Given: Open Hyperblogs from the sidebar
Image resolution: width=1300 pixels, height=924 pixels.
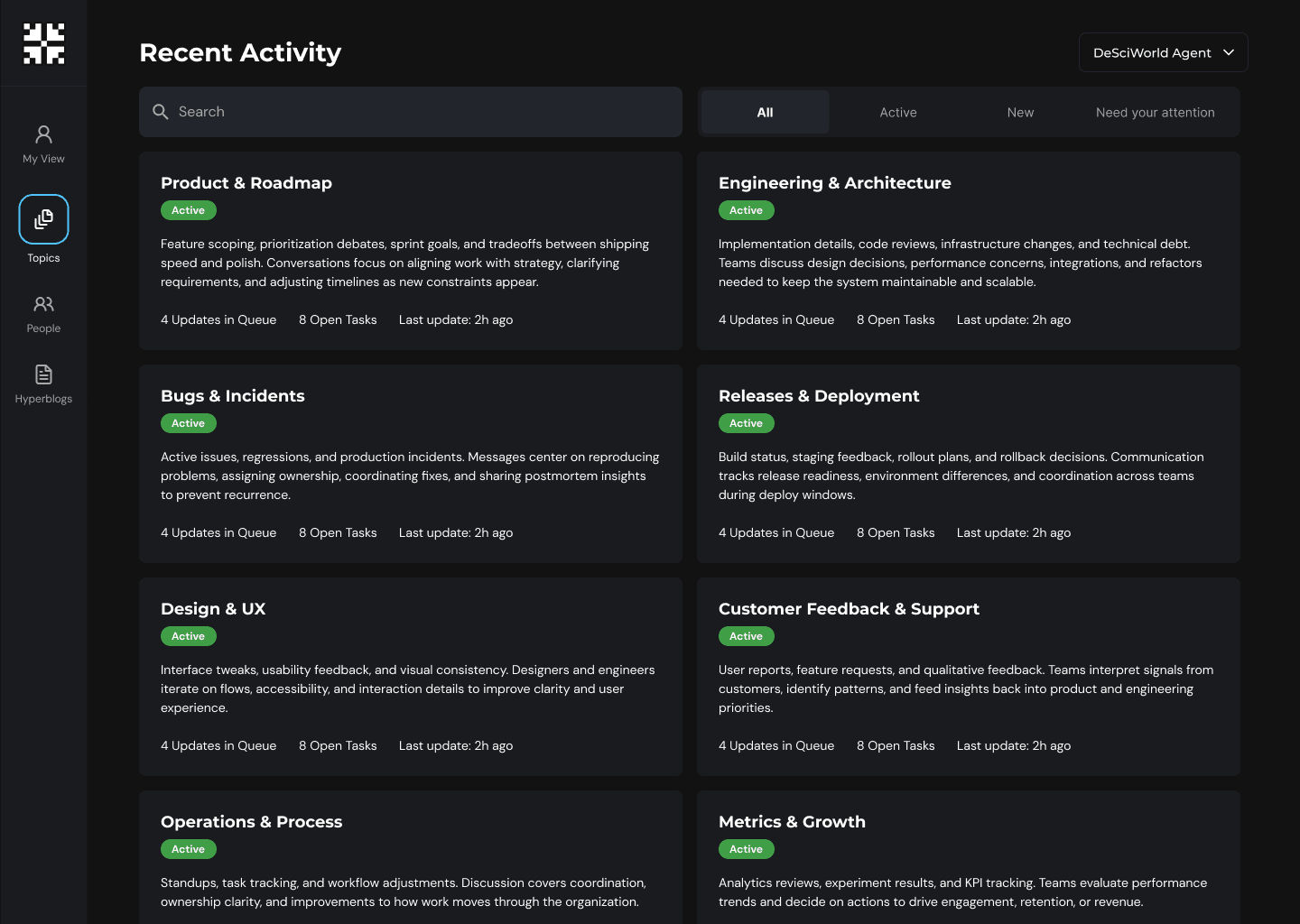Looking at the screenshot, I should pos(43,385).
